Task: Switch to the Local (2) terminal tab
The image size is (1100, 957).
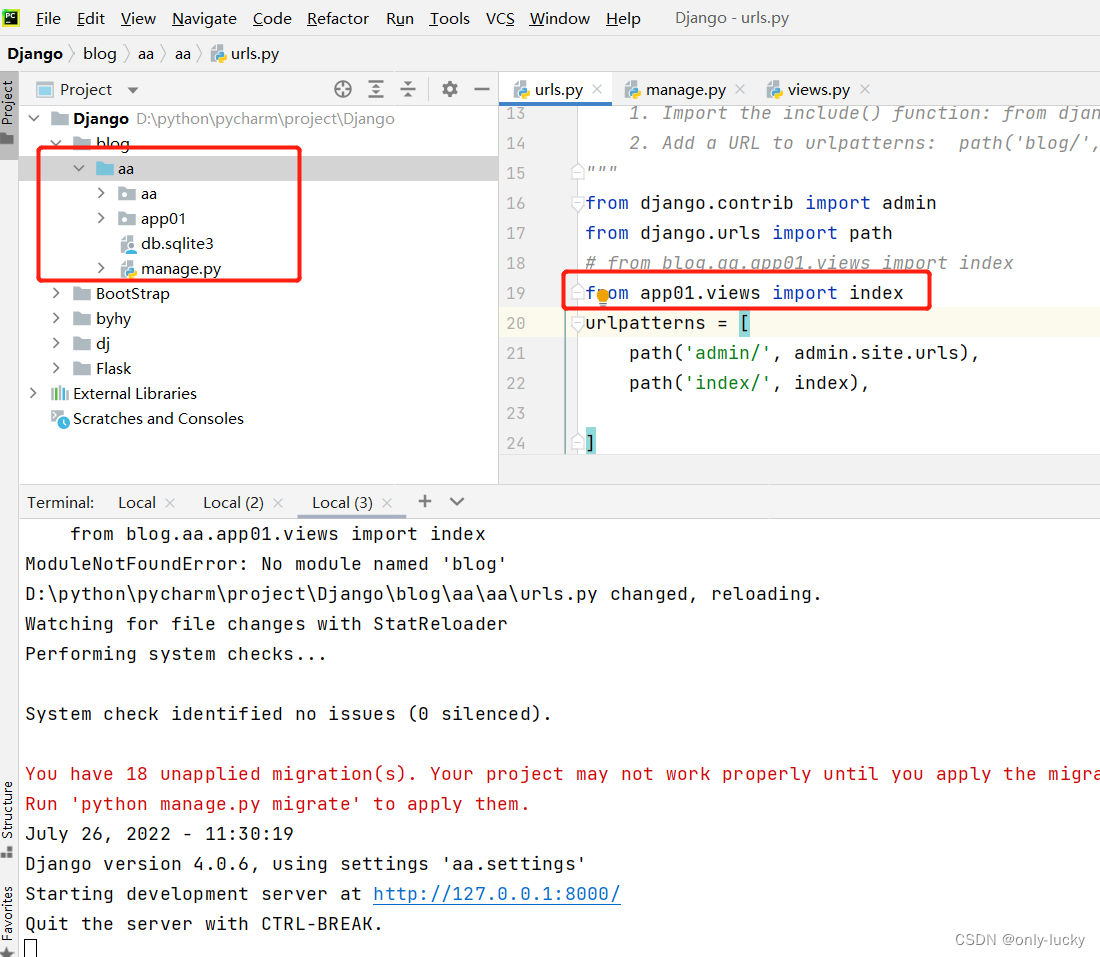Action: coord(232,501)
